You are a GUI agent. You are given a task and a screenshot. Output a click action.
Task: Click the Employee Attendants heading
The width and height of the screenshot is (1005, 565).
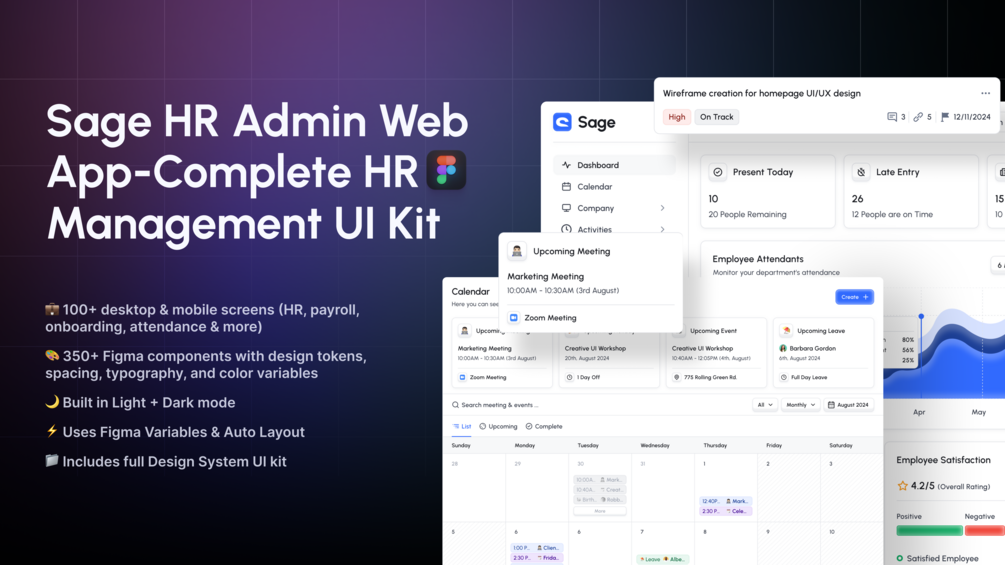(x=758, y=259)
